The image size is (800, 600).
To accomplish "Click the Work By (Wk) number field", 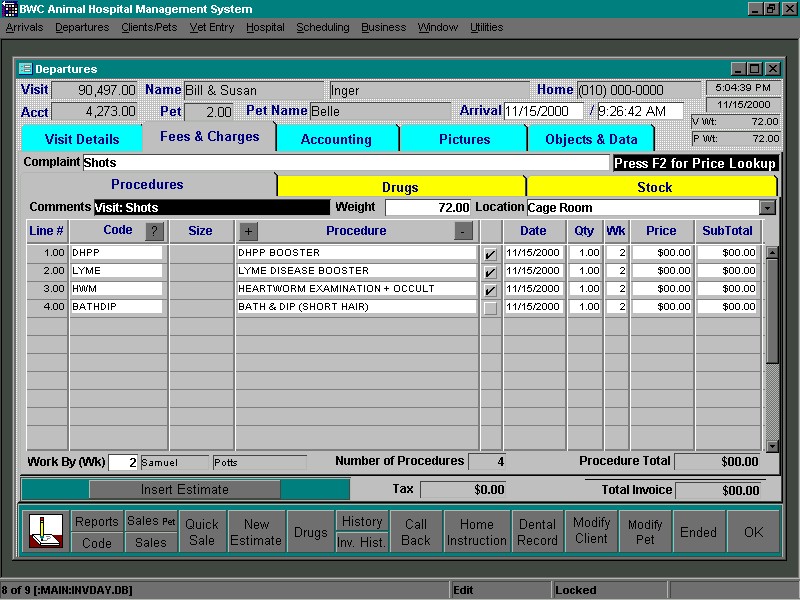I will (x=123, y=462).
